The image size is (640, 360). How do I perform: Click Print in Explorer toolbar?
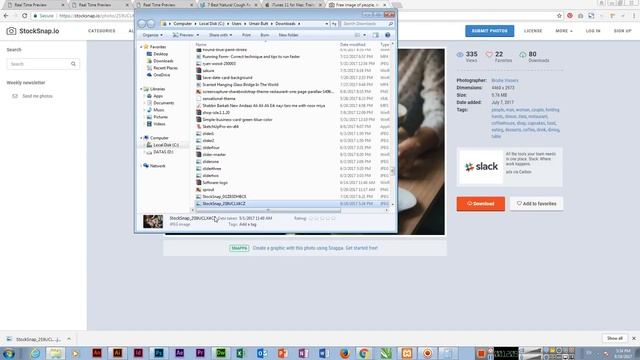pyautogui.click(x=247, y=35)
